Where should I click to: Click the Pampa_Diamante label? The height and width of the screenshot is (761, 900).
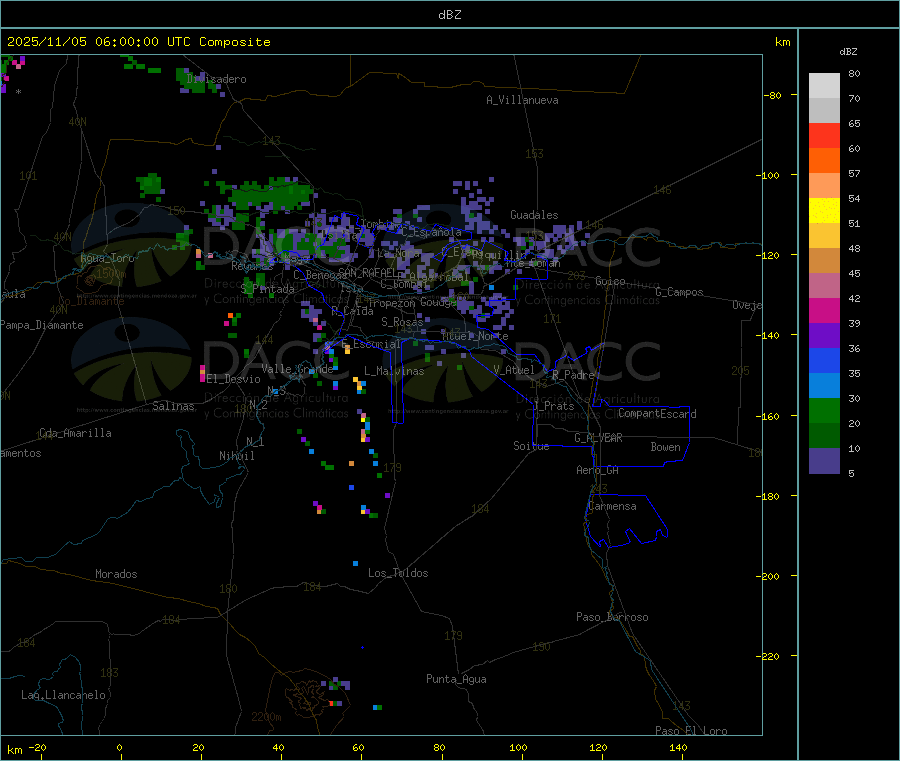(42, 325)
